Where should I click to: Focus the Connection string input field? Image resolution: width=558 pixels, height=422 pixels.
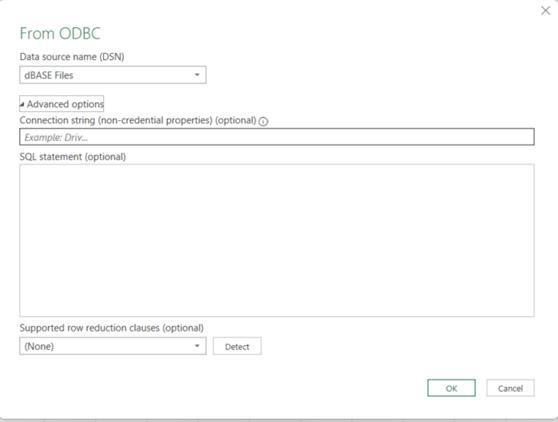pos(277,137)
